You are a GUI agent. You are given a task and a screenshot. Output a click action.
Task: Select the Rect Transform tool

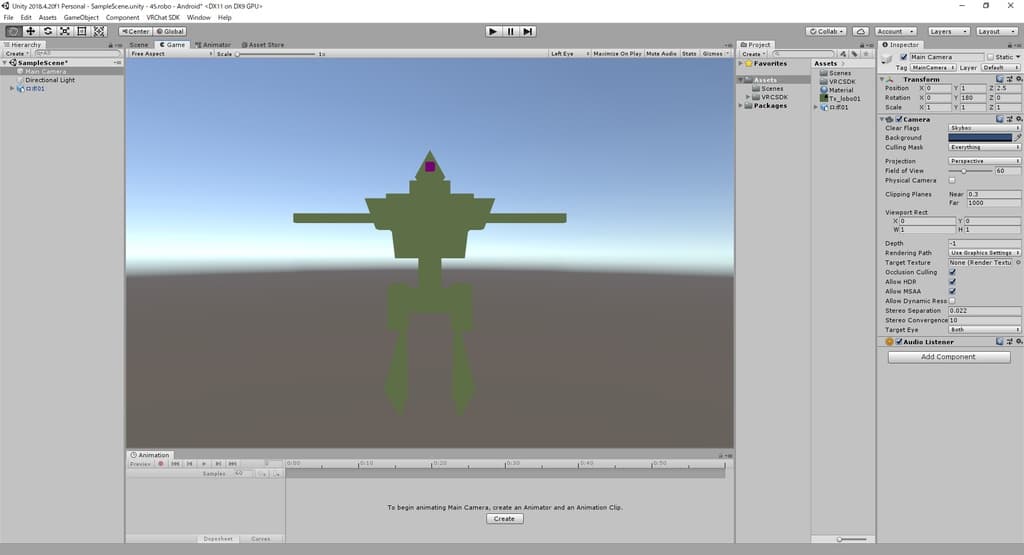coord(82,31)
